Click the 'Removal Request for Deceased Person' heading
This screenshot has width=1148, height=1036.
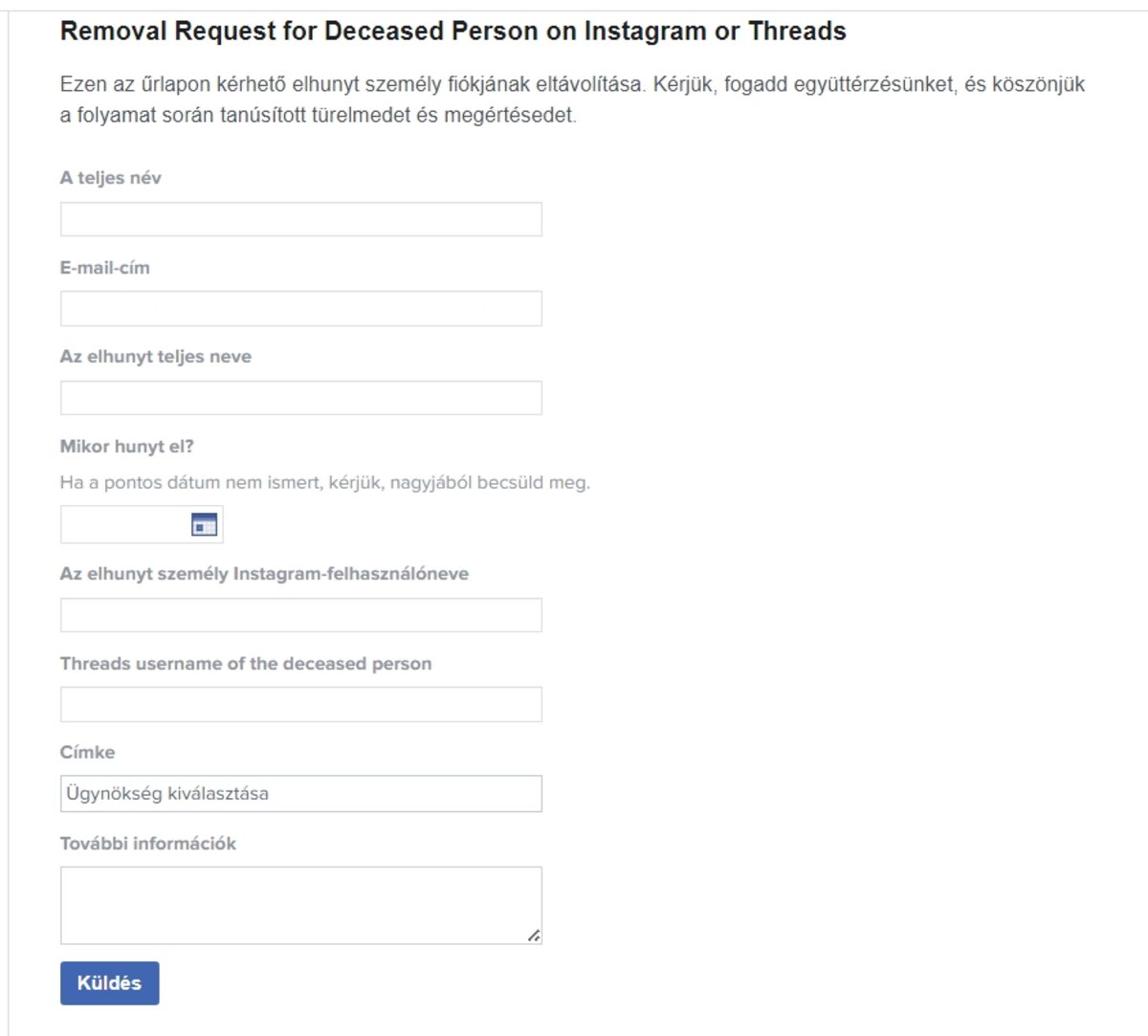(x=453, y=32)
